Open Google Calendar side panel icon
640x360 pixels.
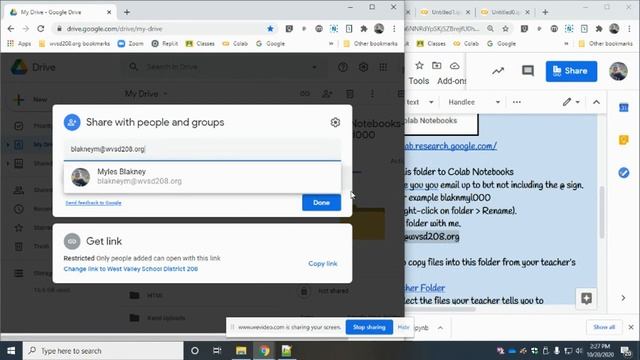(624, 108)
